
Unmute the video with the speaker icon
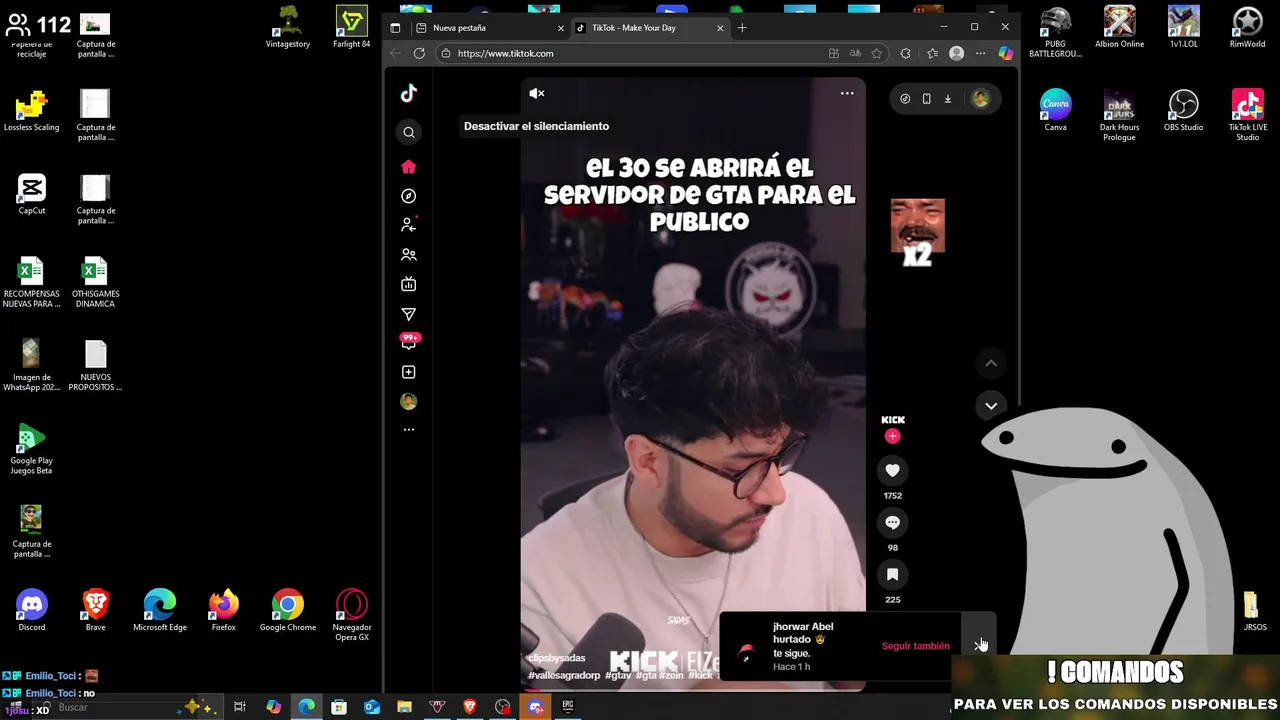tap(537, 93)
